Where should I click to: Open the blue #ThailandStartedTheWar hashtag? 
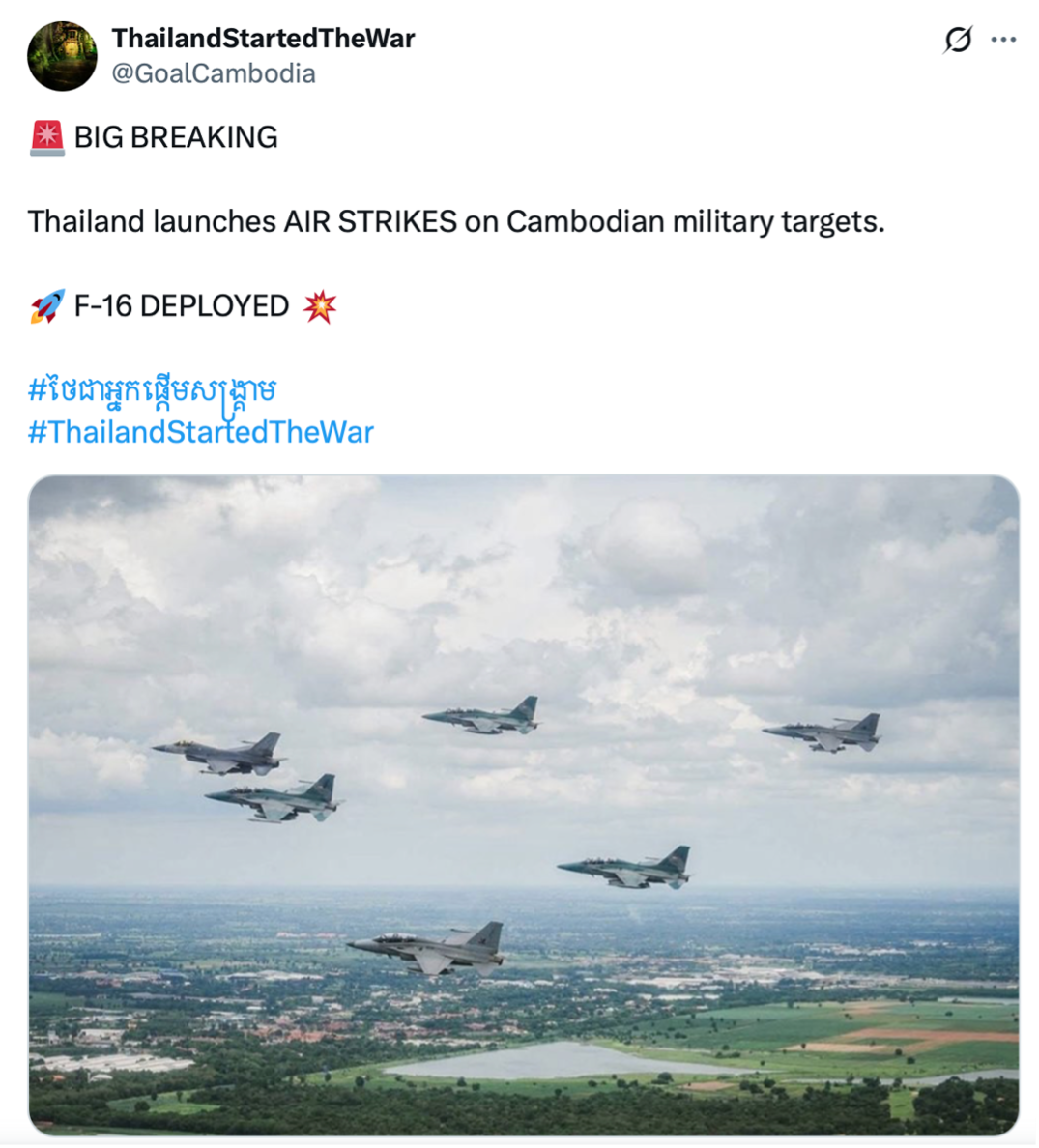[x=201, y=432]
